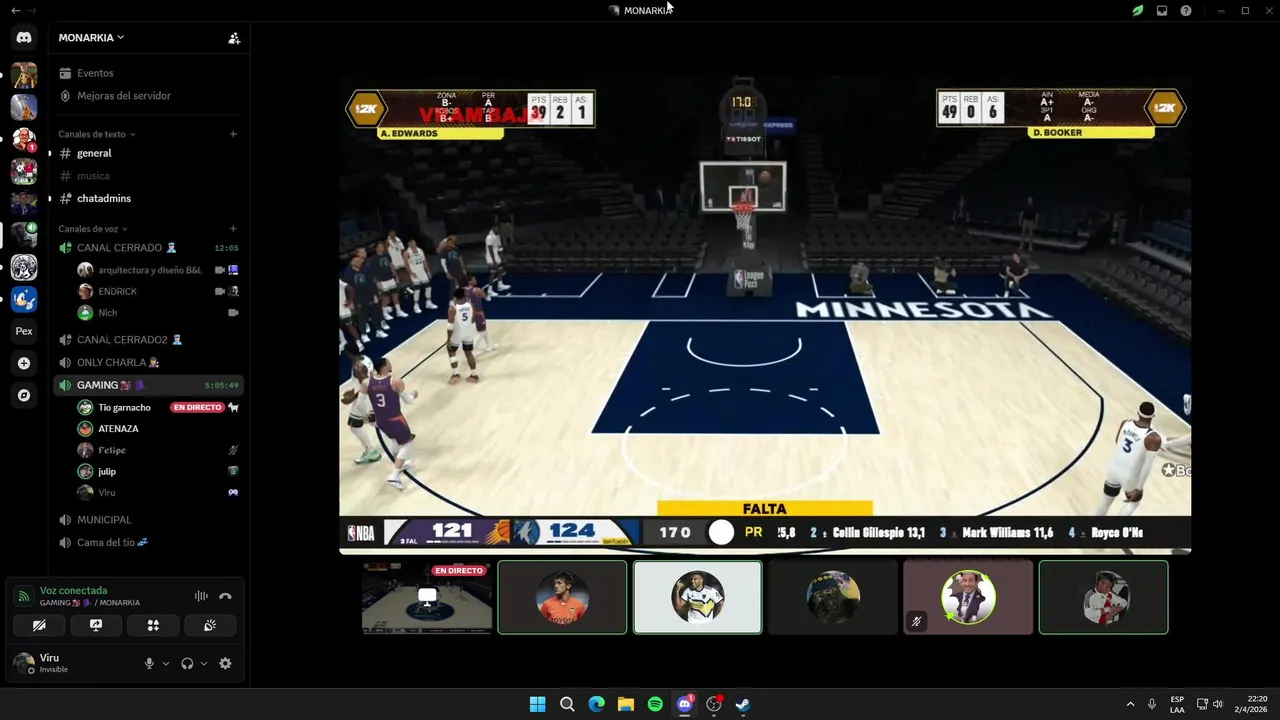Open audio output device options arrow
Image resolution: width=1280 pixels, height=720 pixels.
(x=204, y=663)
